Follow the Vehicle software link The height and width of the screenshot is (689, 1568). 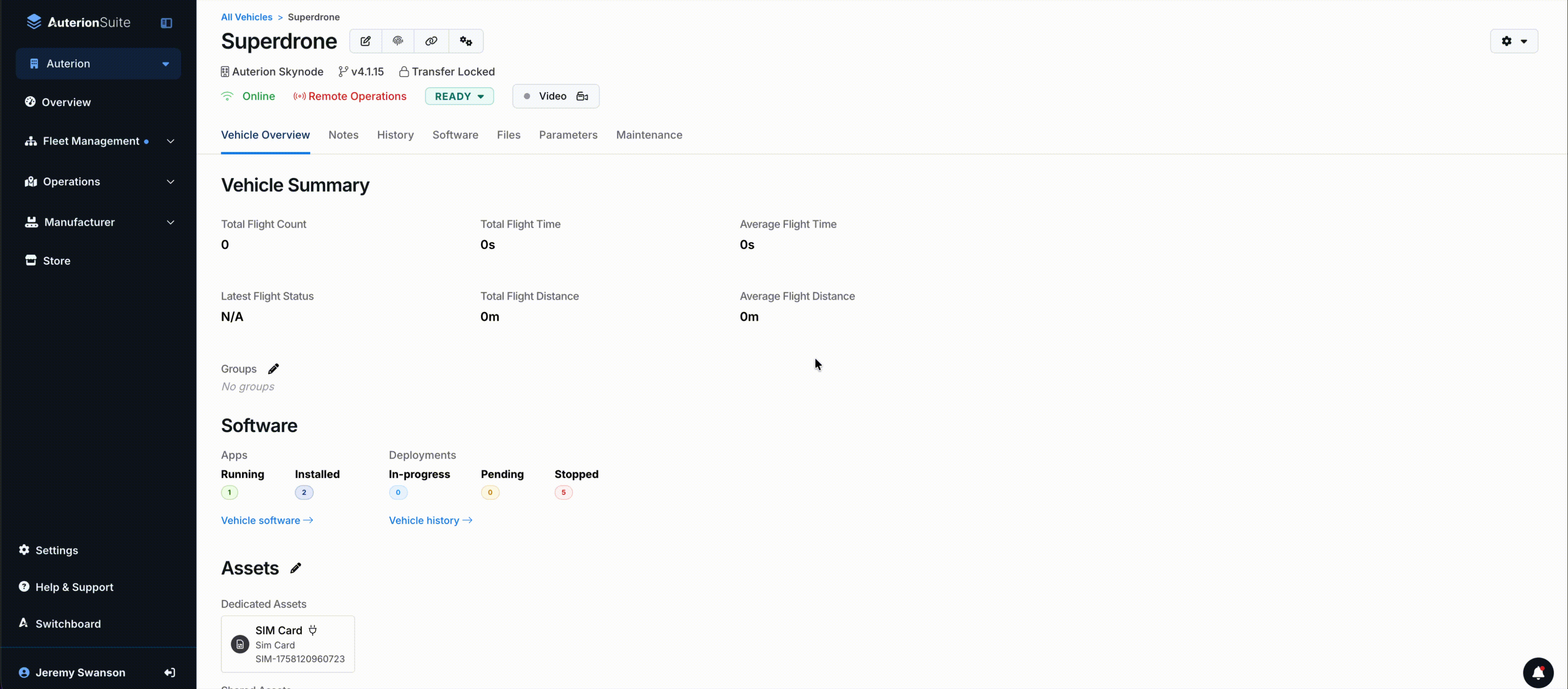click(x=267, y=520)
